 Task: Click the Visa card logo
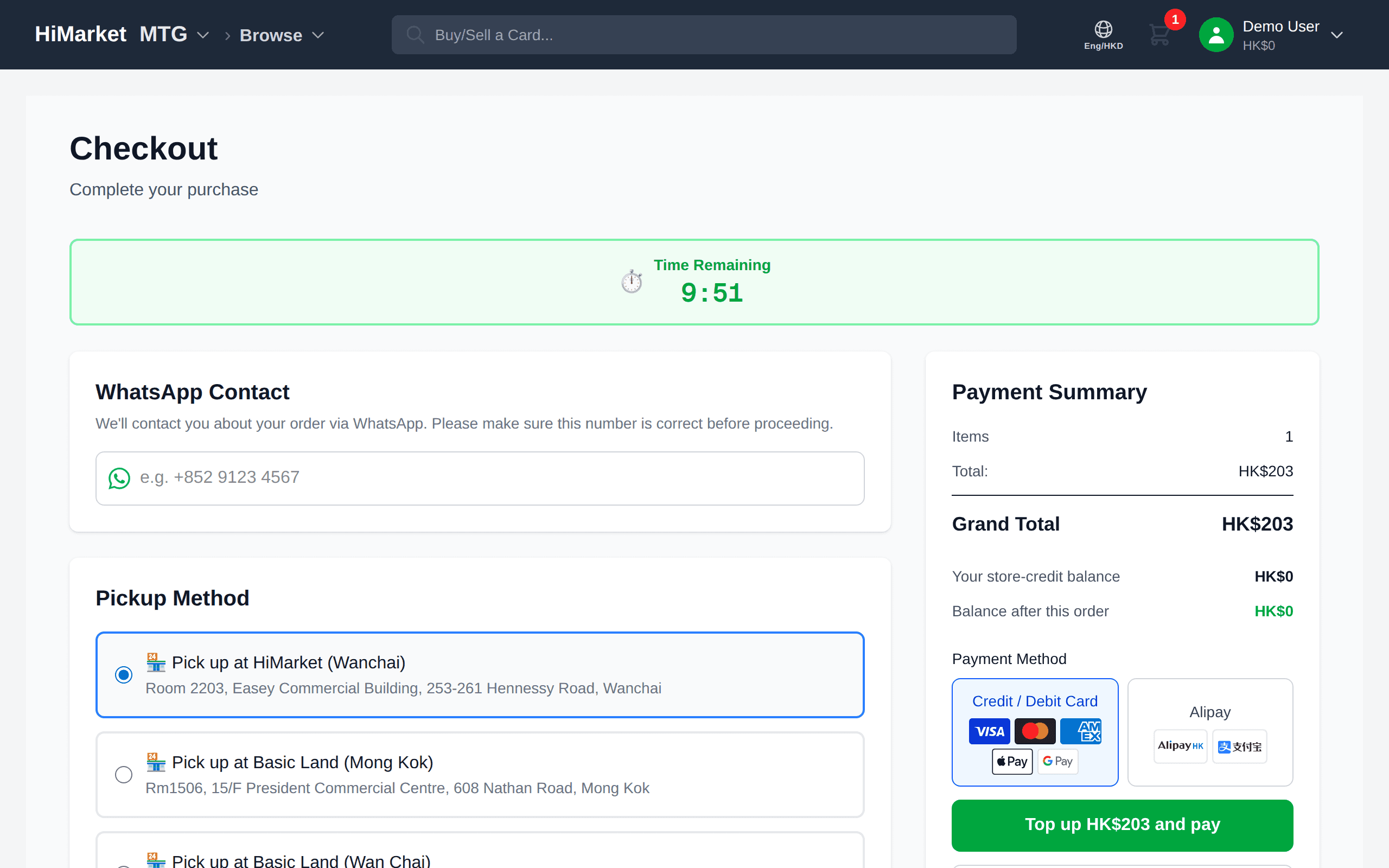click(x=989, y=731)
